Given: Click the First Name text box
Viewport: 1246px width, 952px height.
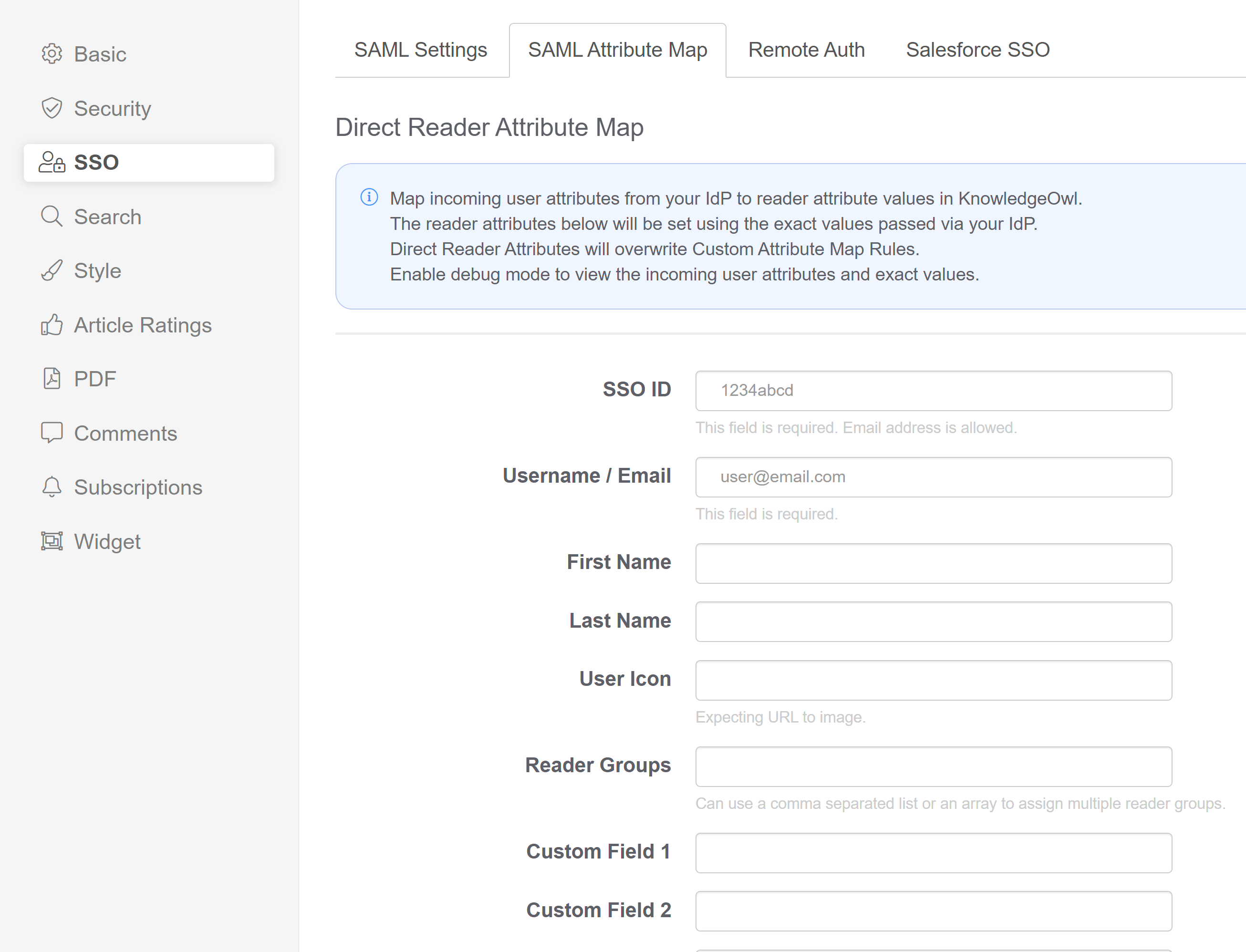Looking at the screenshot, I should coord(933,563).
